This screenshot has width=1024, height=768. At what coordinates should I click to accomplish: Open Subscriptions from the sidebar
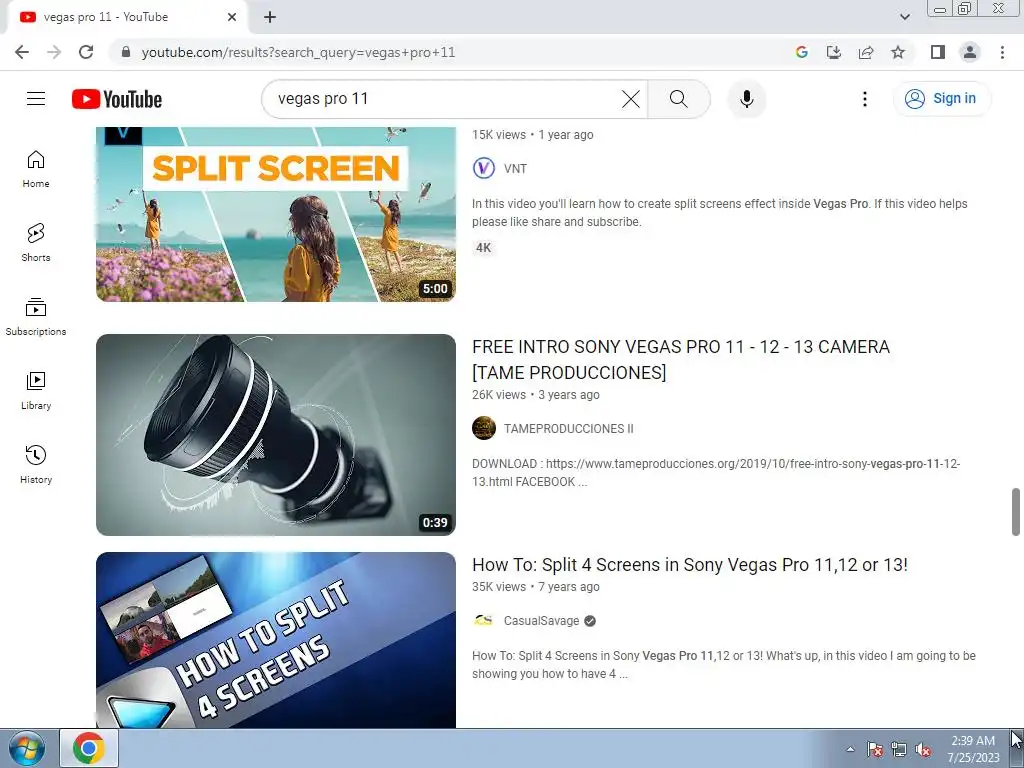[36, 317]
